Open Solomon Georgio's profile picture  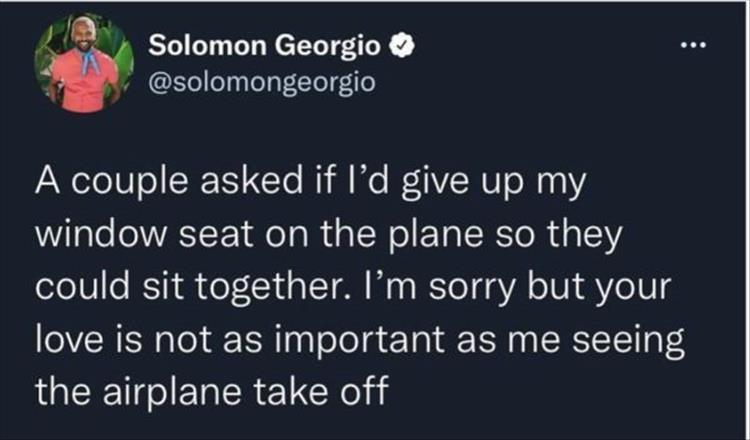[x=85, y=65]
